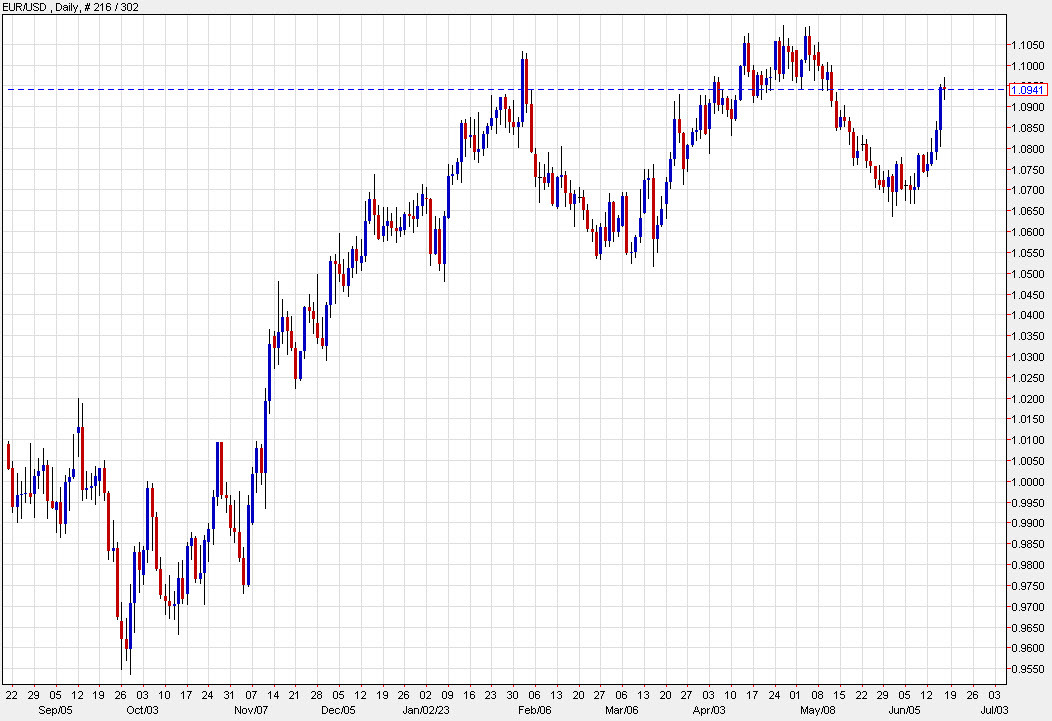
Task: Select the current price label 1.0941
Action: point(1027,90)
